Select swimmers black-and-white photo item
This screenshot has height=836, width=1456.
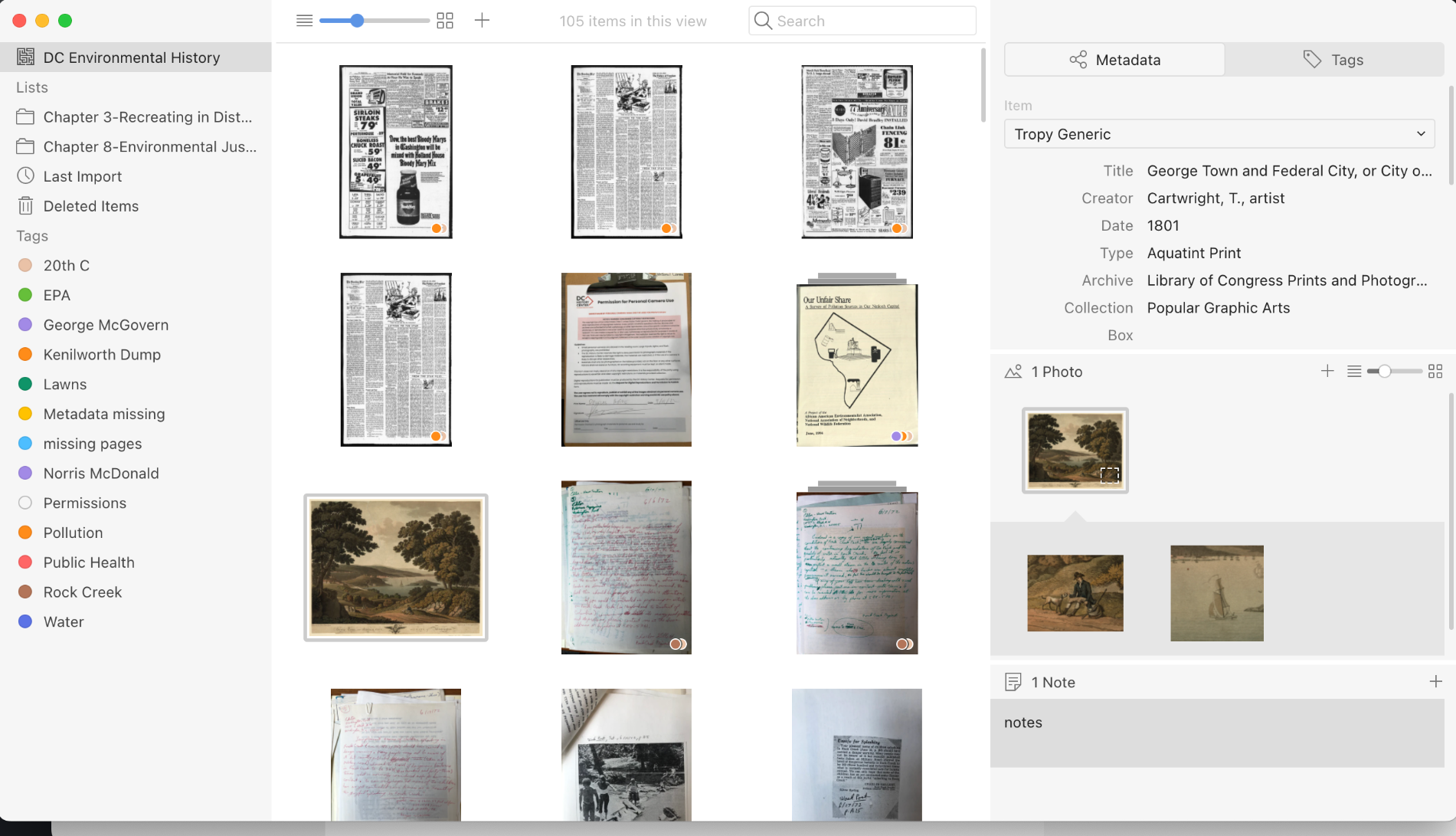(627, 755)
